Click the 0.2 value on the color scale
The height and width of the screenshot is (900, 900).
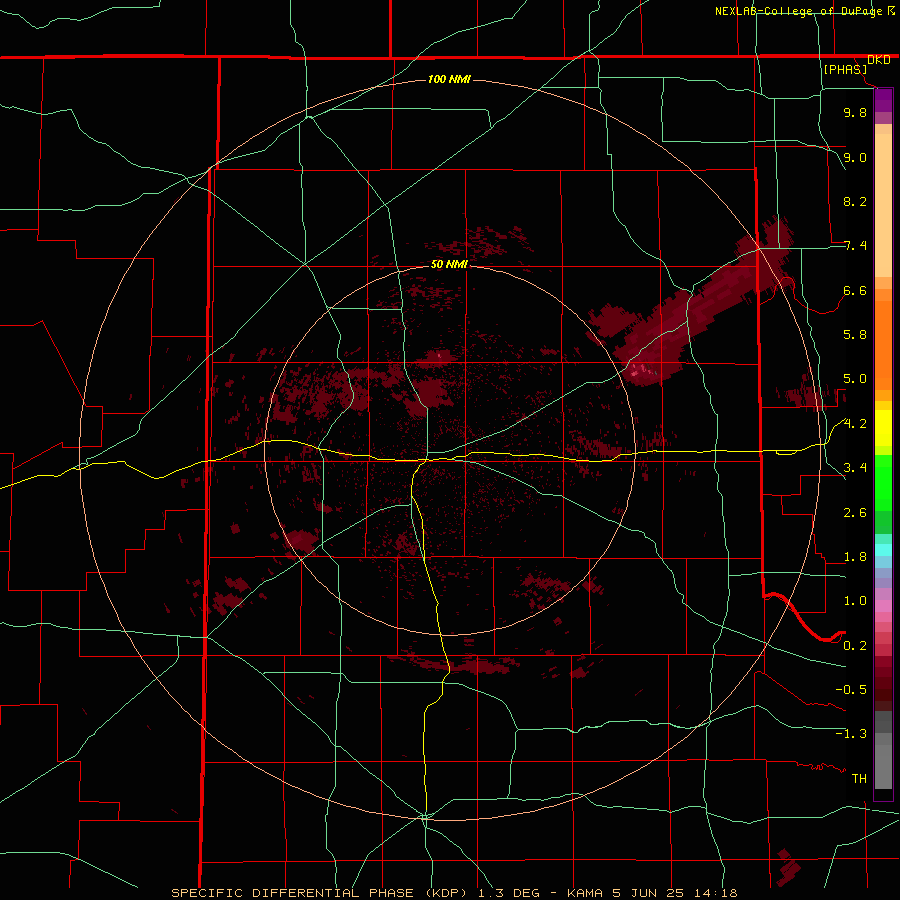(x=855, y=646)
